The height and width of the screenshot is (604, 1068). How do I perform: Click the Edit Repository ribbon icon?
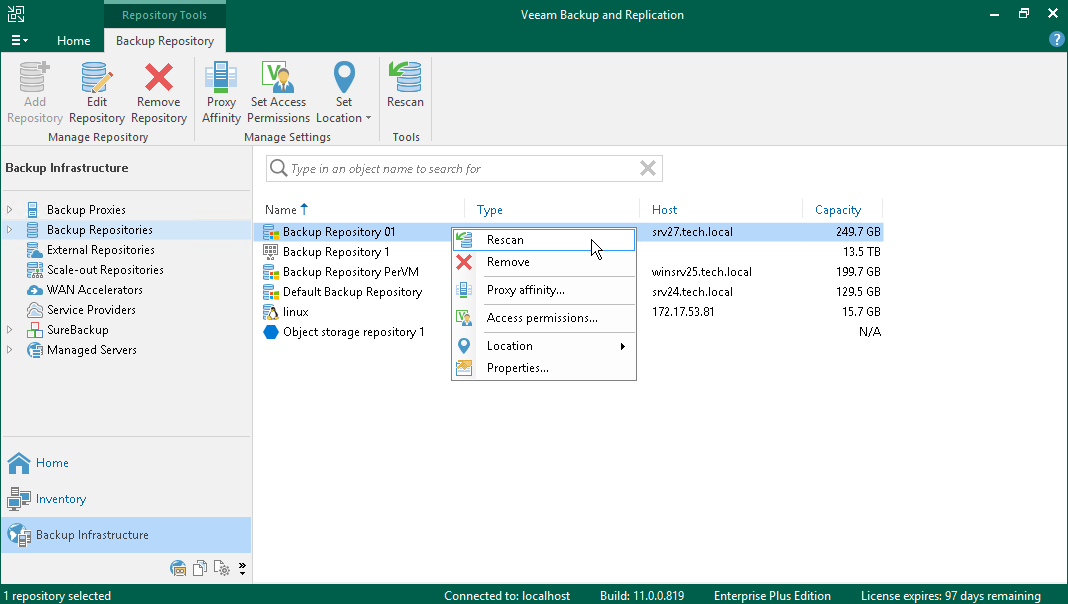pos(97,93)
